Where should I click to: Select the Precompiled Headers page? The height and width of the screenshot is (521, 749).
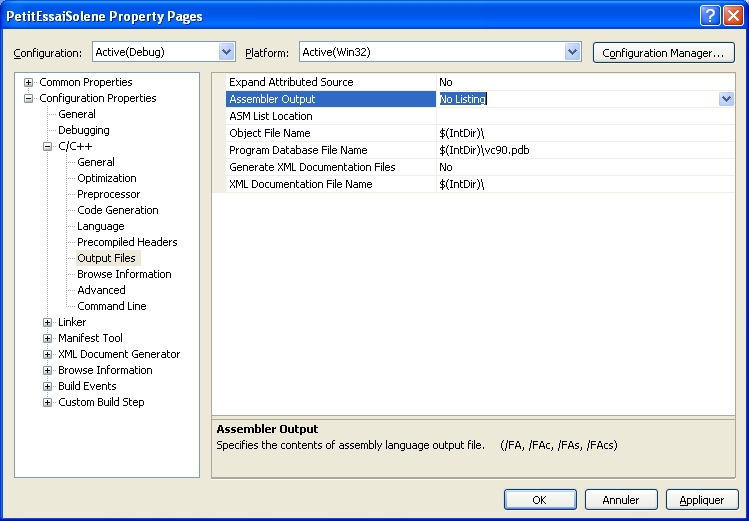coord(128,242)
